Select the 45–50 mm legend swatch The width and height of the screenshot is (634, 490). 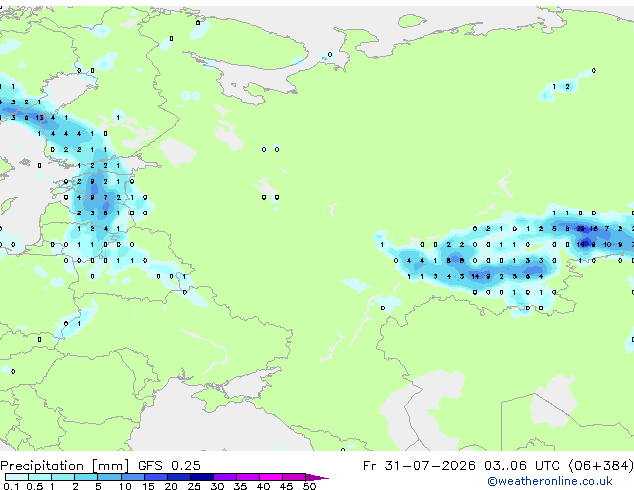click(x=294, y=477)
